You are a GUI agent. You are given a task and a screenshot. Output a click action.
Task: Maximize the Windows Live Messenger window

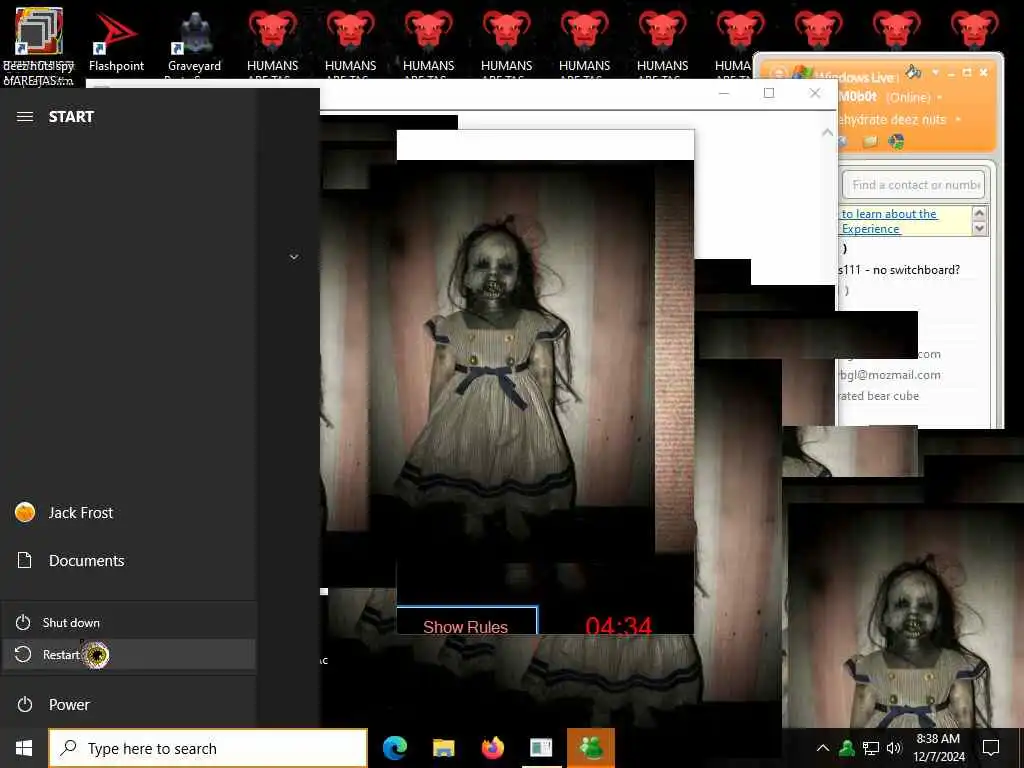pos(967,72)
